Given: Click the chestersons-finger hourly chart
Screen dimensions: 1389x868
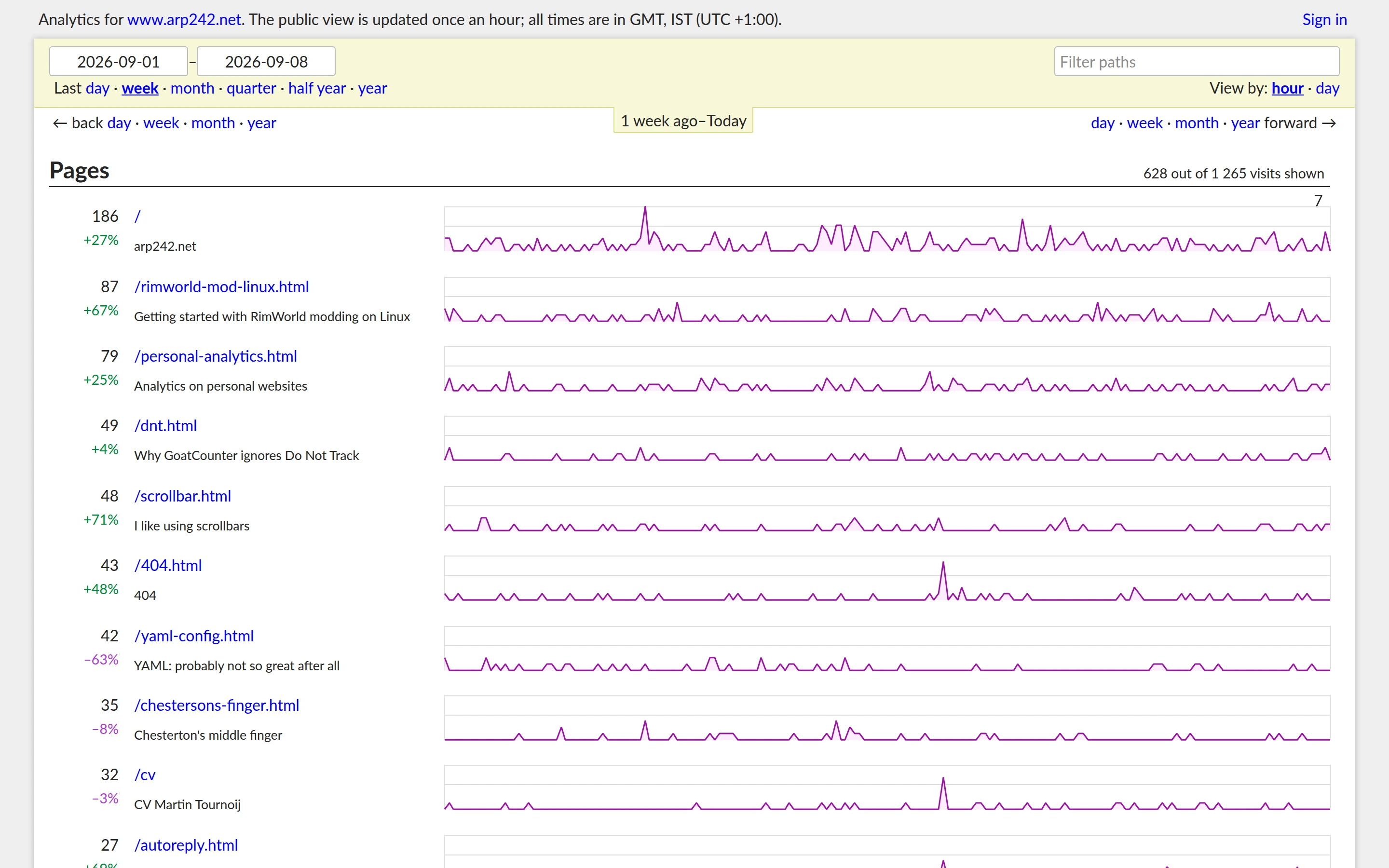Looking at the screenshot, I should click(887, 718).
